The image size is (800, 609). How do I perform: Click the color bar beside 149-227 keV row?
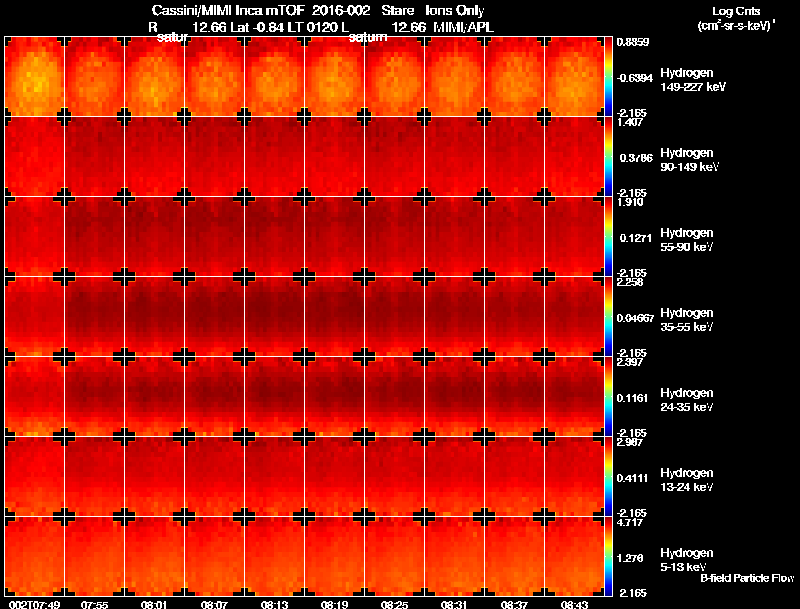(x=608, y=77)
